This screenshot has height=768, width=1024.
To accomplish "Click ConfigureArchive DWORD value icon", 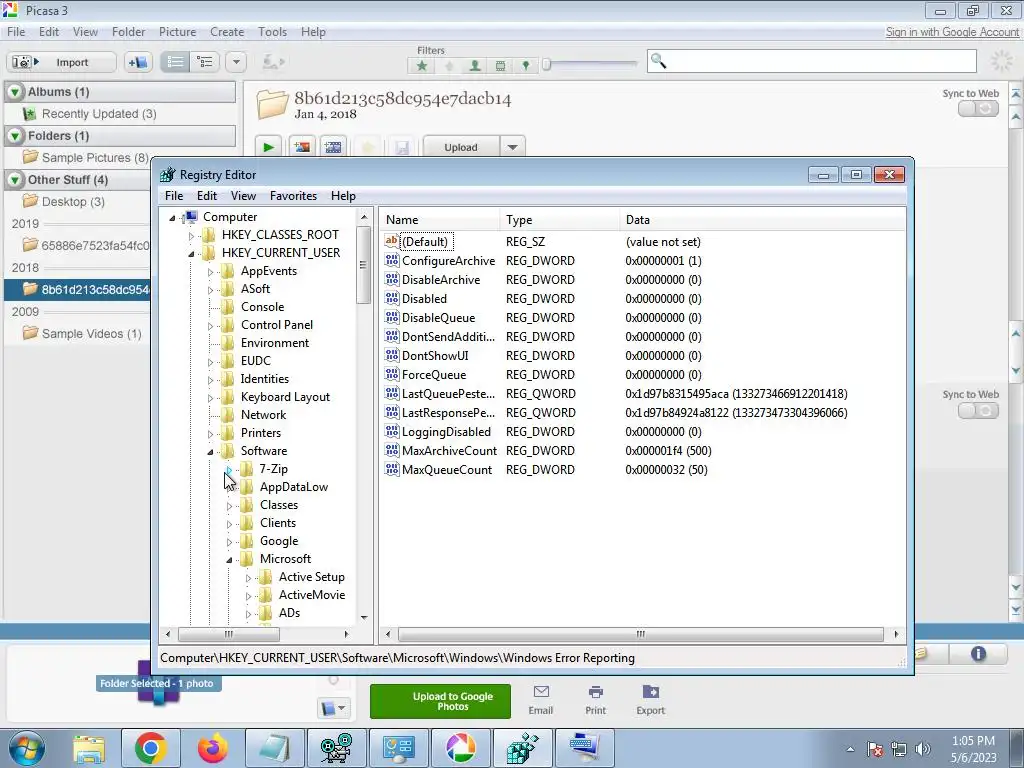I will [392, 261].
